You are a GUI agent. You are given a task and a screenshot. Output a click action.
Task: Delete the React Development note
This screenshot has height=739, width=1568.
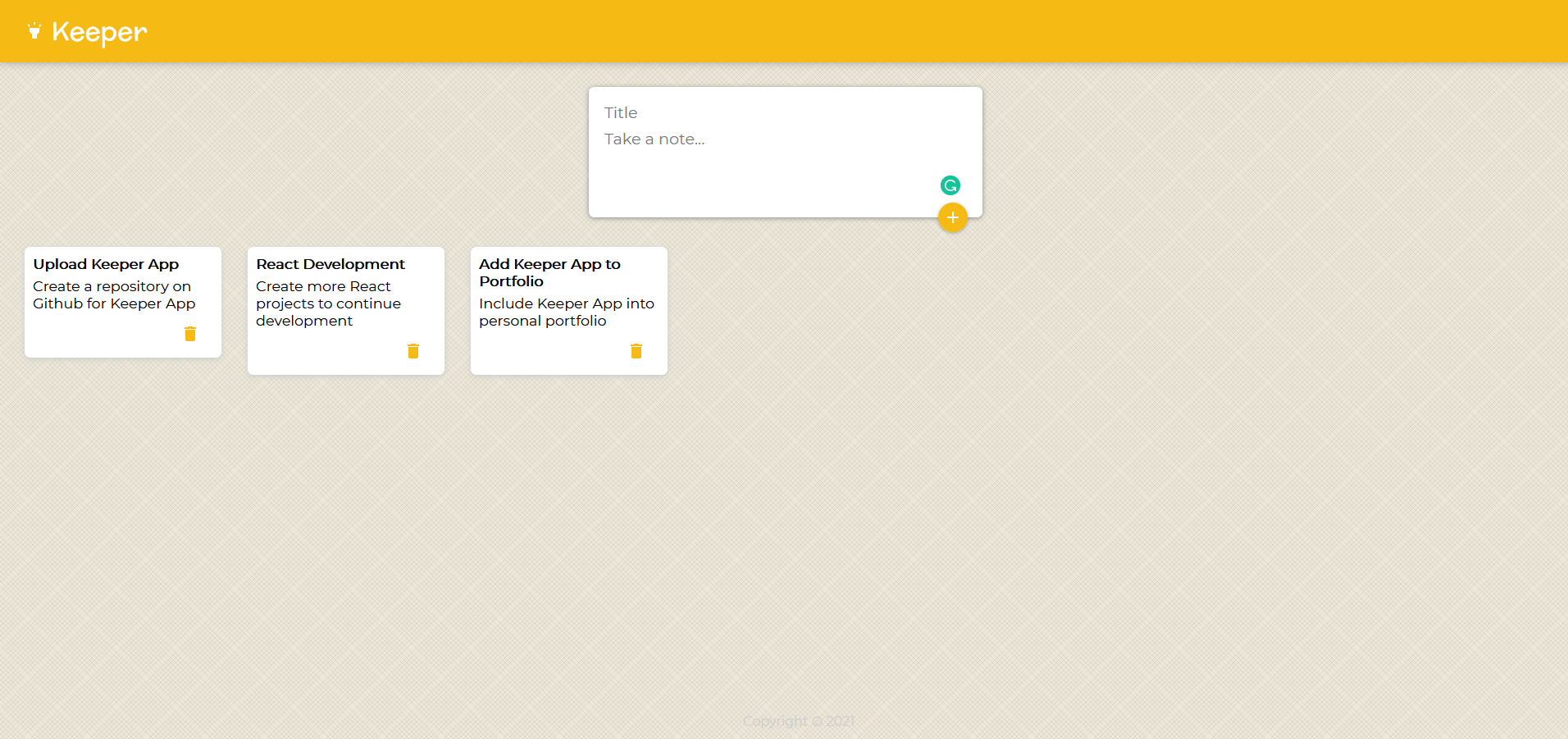413,351
